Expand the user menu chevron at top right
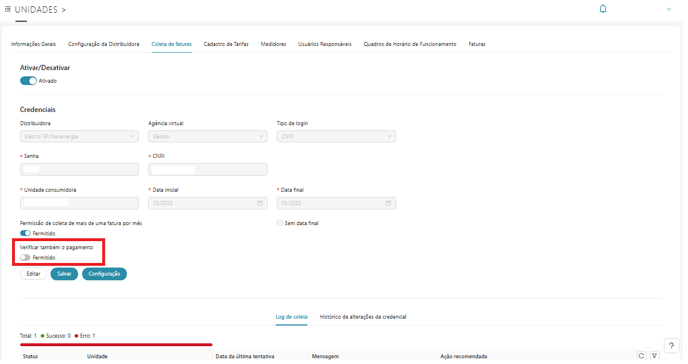The height and width of the screenshot is (364, 688). 669,9
